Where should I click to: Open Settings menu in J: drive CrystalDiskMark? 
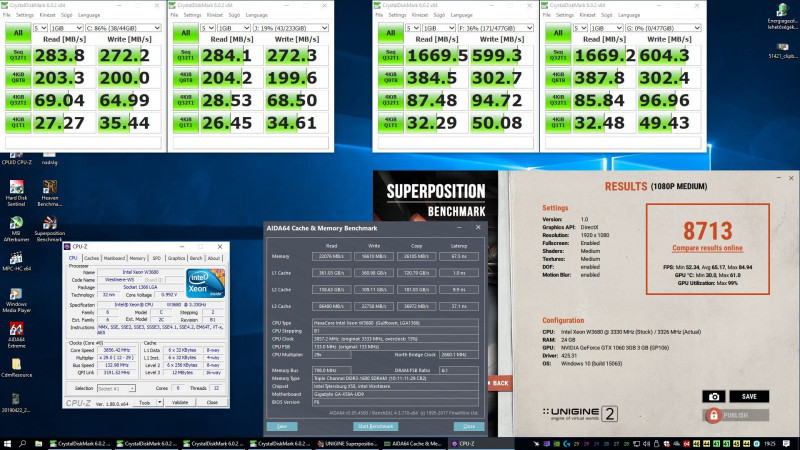tap(192, 15)
